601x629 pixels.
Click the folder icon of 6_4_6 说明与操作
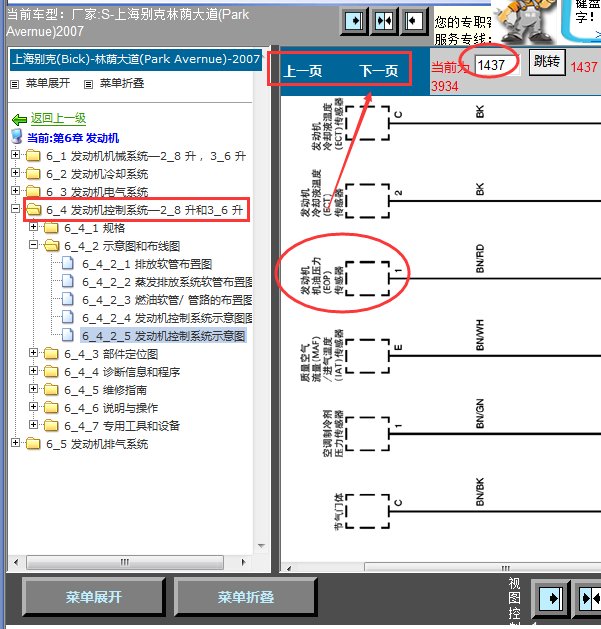[x=51, y=407]
